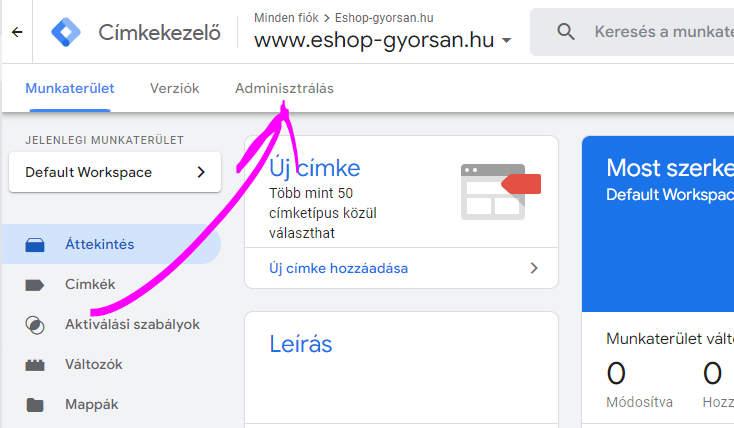The image size is (734, 428).
Task: Click the chevron beside Új címke hozzáadása
Action: click(x=534, y=268)
